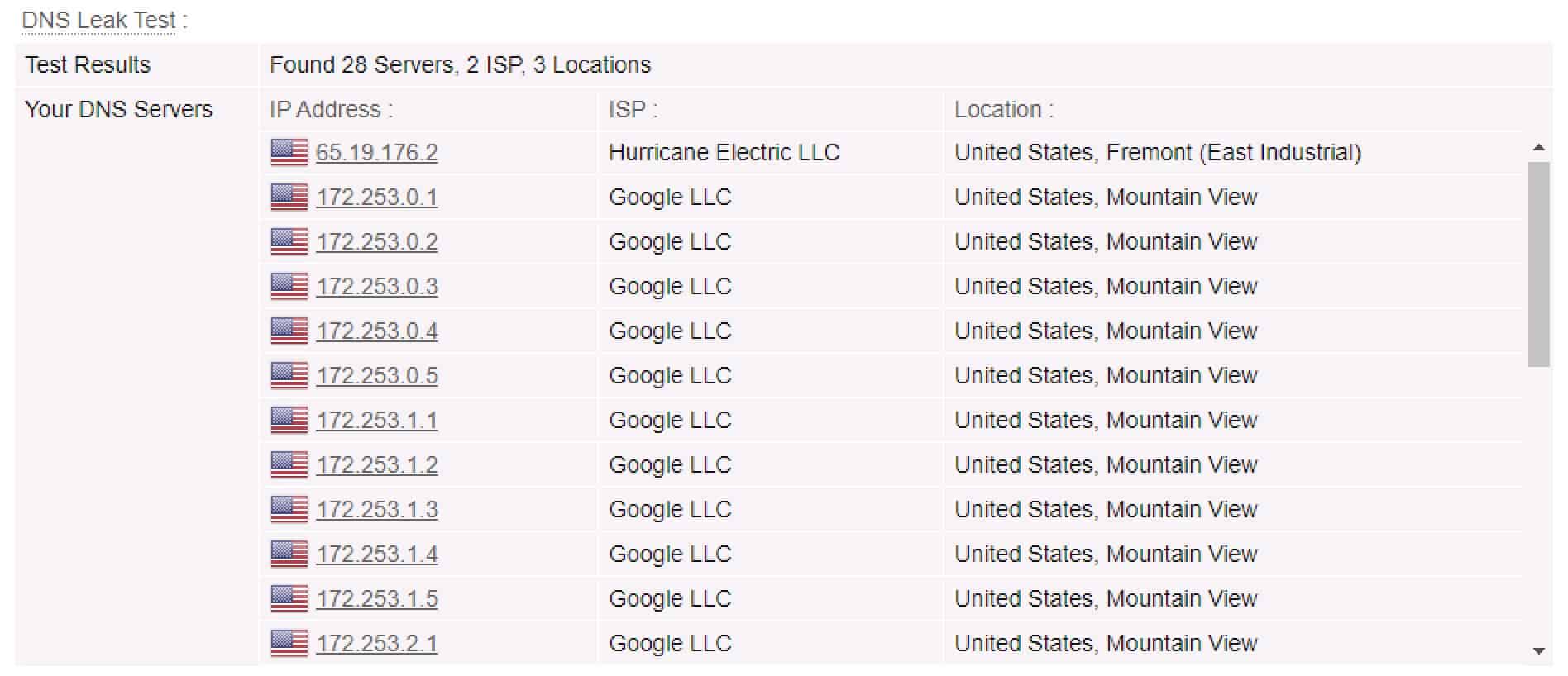
Task: Open the 172.253.0.2 IP link
Action: click(377, 242)
